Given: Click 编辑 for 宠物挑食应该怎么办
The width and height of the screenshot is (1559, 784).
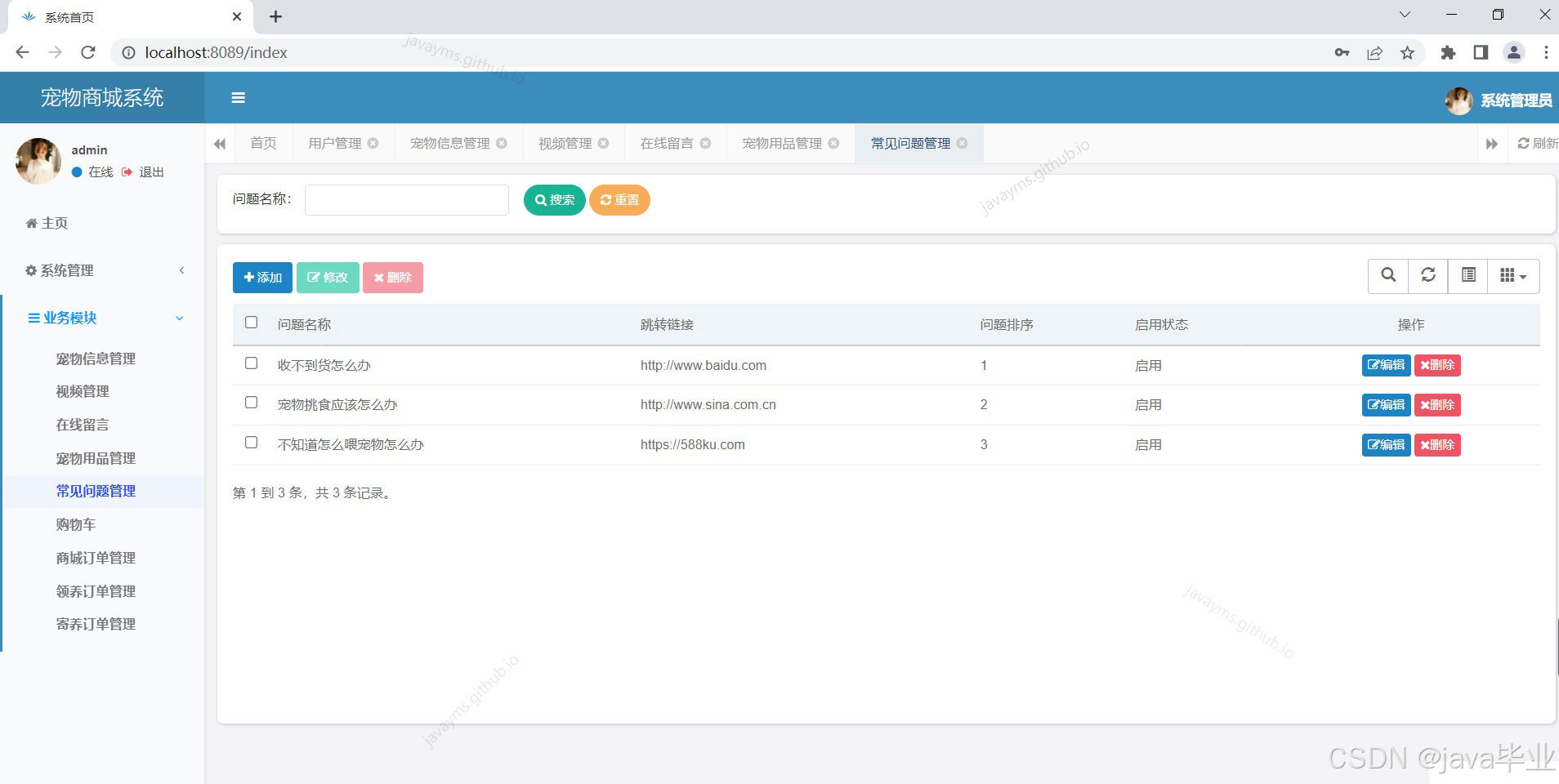Looking at the screenshot, I should point(1386,405).
